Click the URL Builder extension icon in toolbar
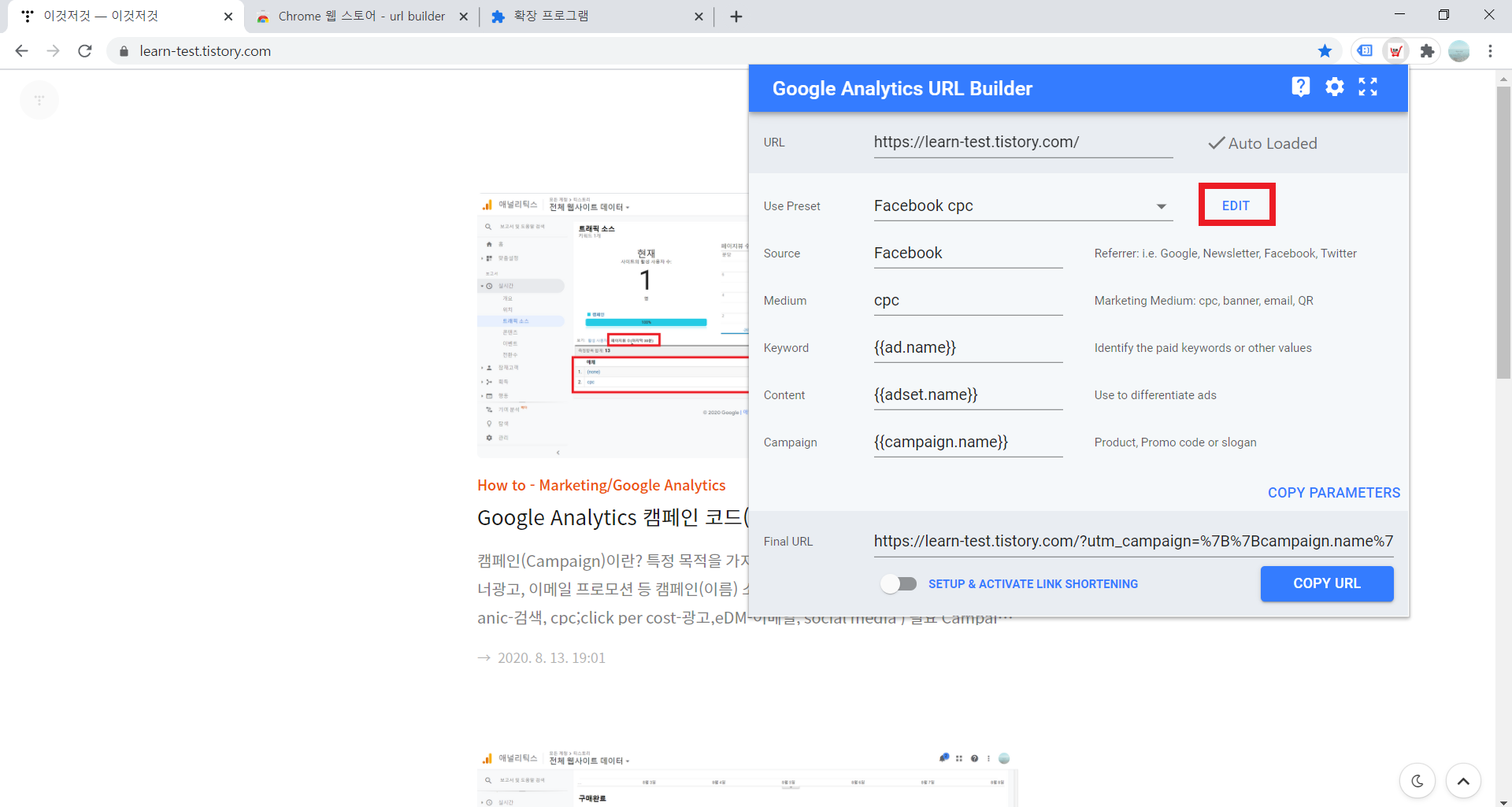The height and width of the screenshot is (807, 1512). [1395, 51]
